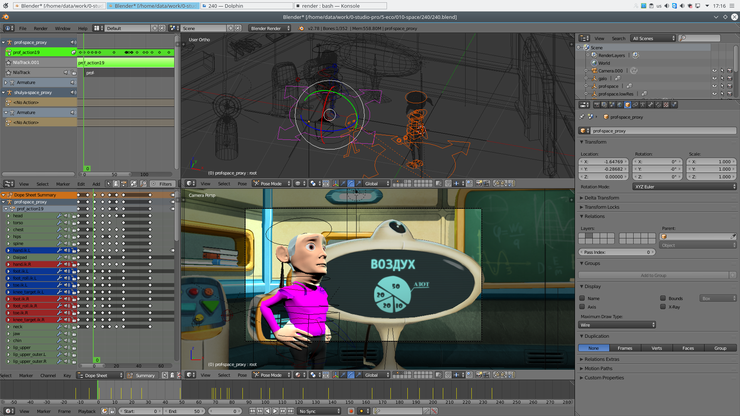Expand the Transform Locks panel
The width and height of the screenshot is (740, 416).
point(602,207)
